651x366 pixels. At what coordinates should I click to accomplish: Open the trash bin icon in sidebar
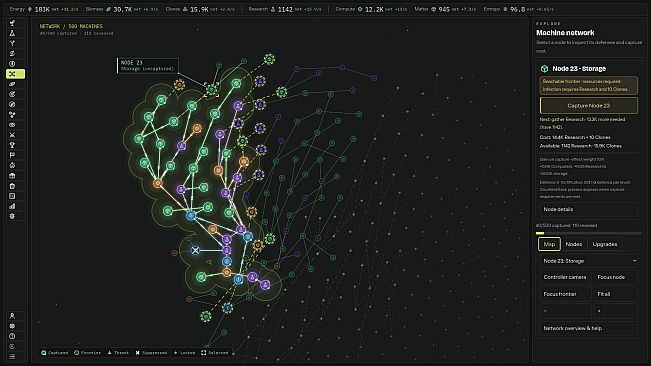point(12,186)
